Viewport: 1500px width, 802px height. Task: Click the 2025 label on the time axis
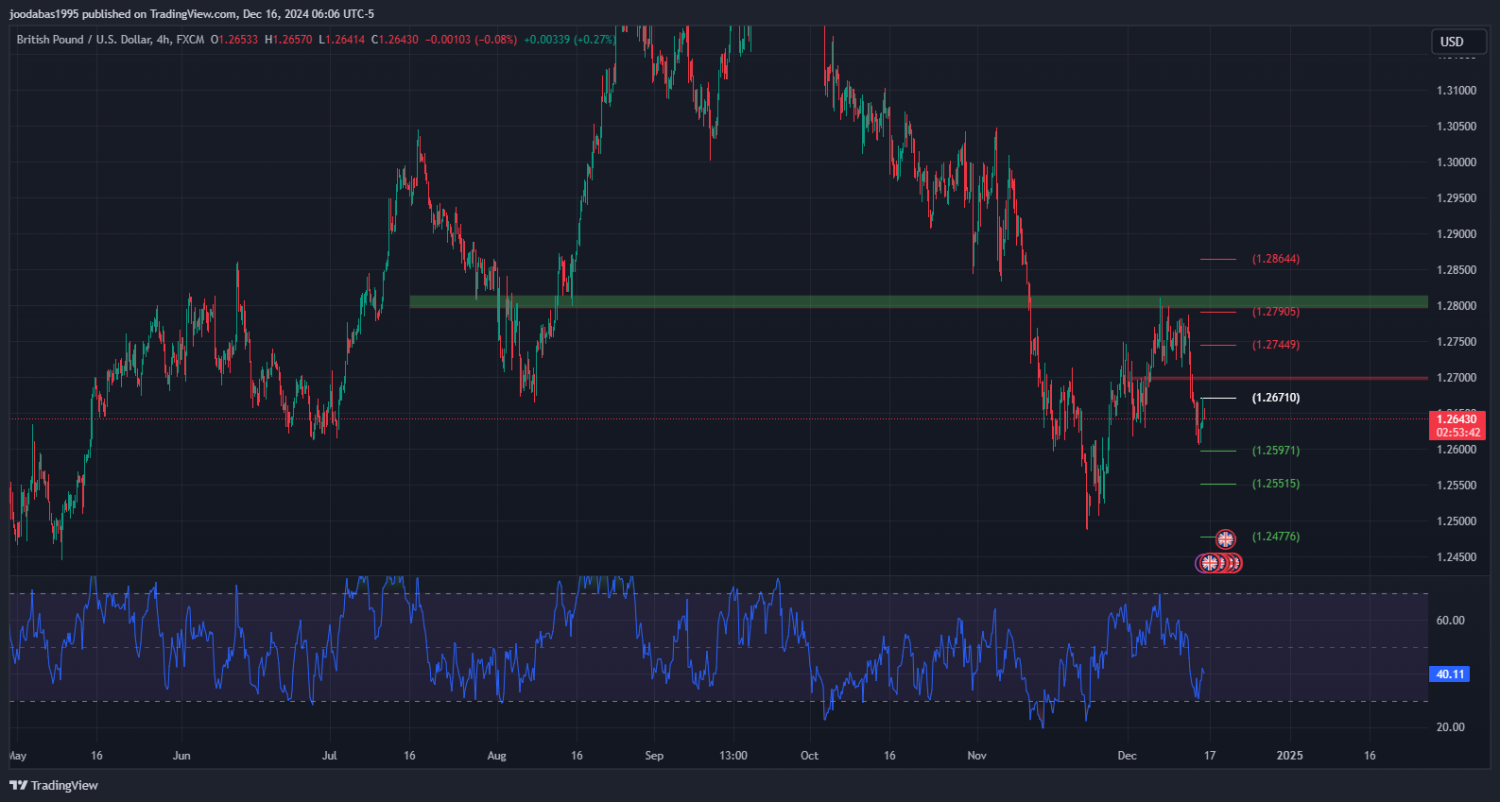tap(1289, 756)
